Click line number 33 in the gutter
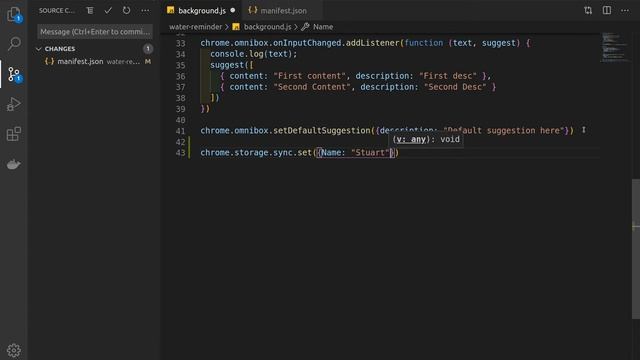The width and height of the screenshot is (640, 360). click(180, 43)
